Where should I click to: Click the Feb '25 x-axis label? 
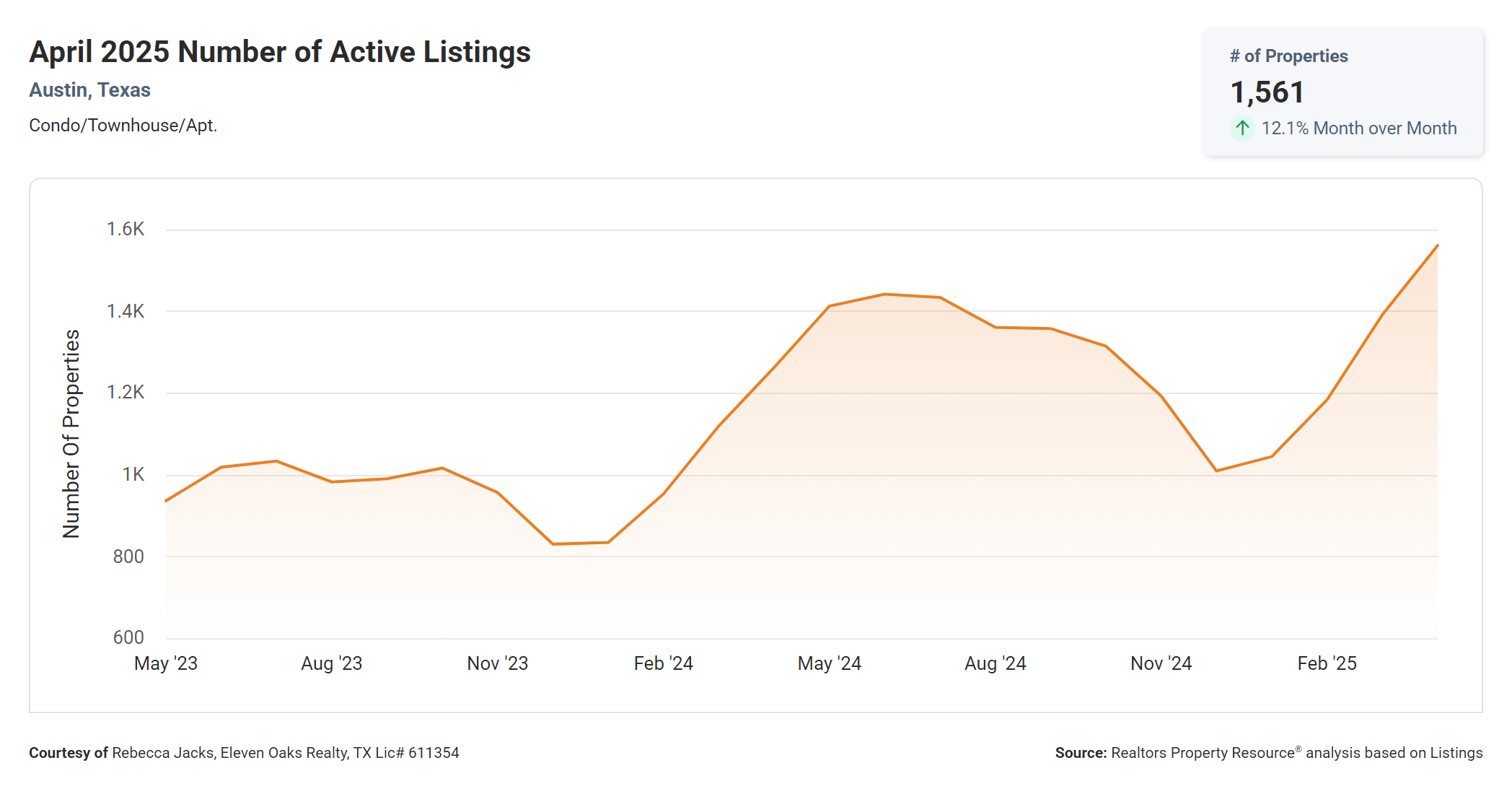click(x=1327, y=663)
